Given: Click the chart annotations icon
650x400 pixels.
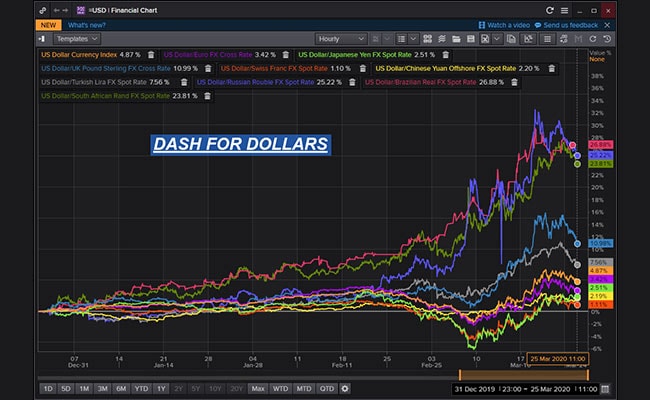Looking at the screenshot, I should (528, 39).
